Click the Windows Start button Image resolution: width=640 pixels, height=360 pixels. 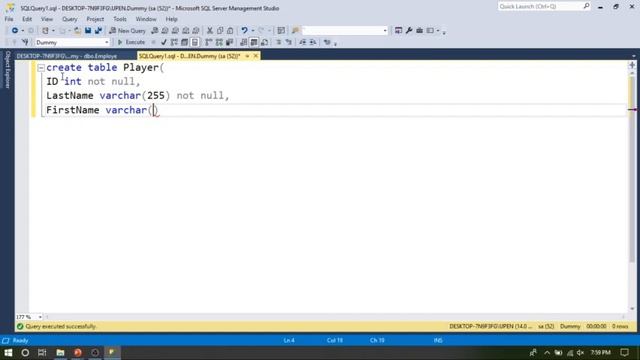[8, 352]
